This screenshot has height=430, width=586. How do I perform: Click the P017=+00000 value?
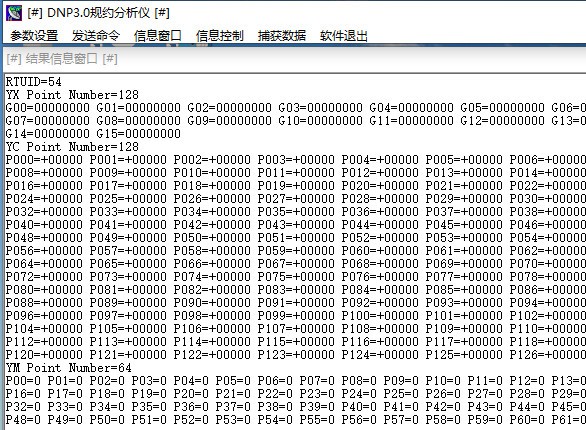point(128,186)
